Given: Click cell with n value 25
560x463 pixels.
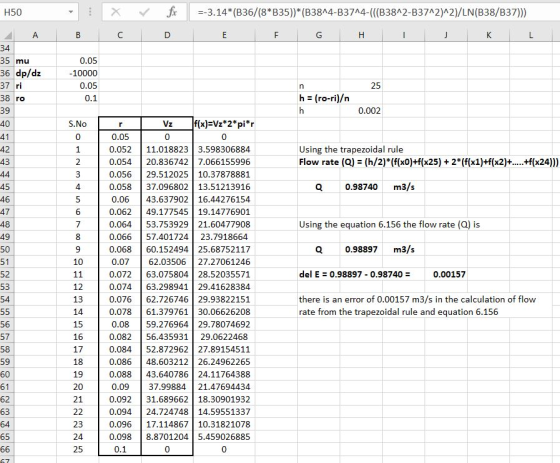Looking at the screenshot, I should 361,86.
